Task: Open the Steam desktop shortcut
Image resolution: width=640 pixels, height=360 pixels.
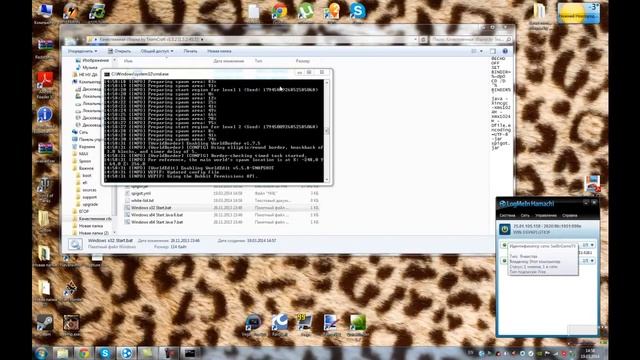Action: click(x=44, y=324)
